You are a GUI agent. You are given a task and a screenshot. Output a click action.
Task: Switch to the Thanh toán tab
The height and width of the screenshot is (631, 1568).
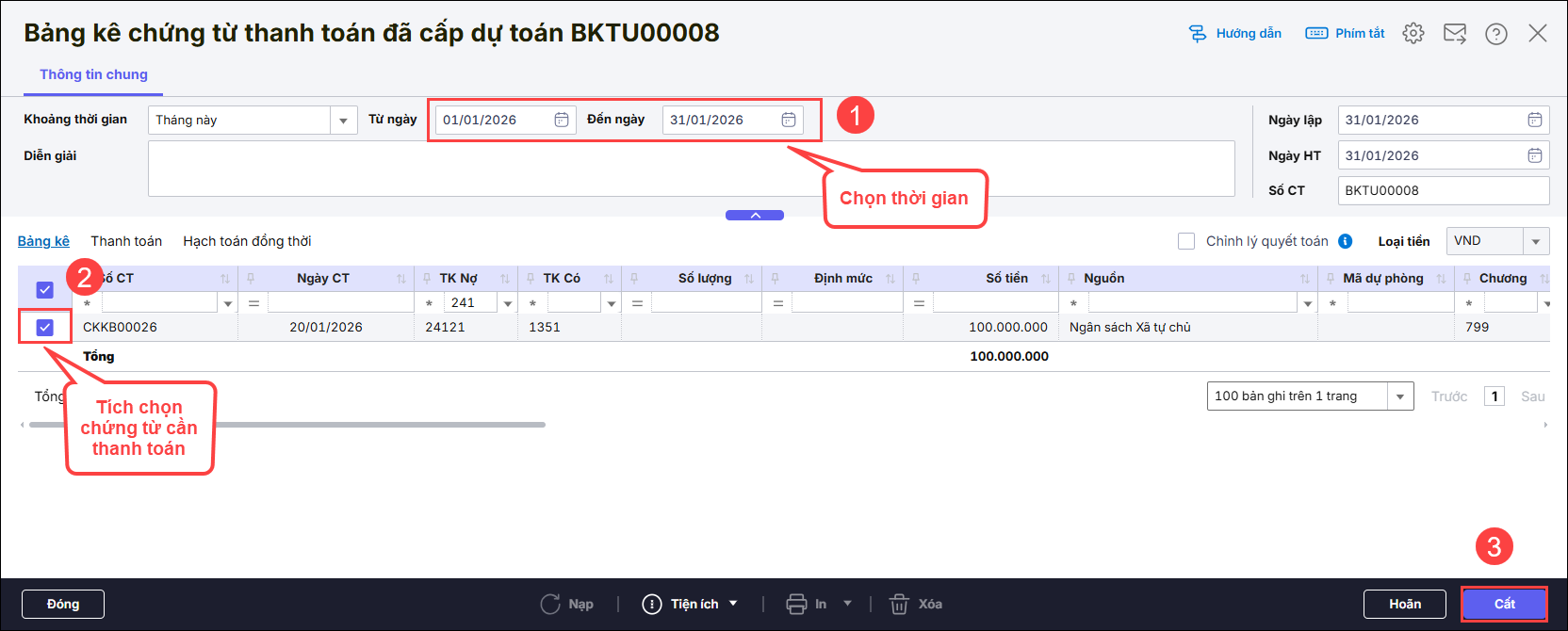(126, 241)
